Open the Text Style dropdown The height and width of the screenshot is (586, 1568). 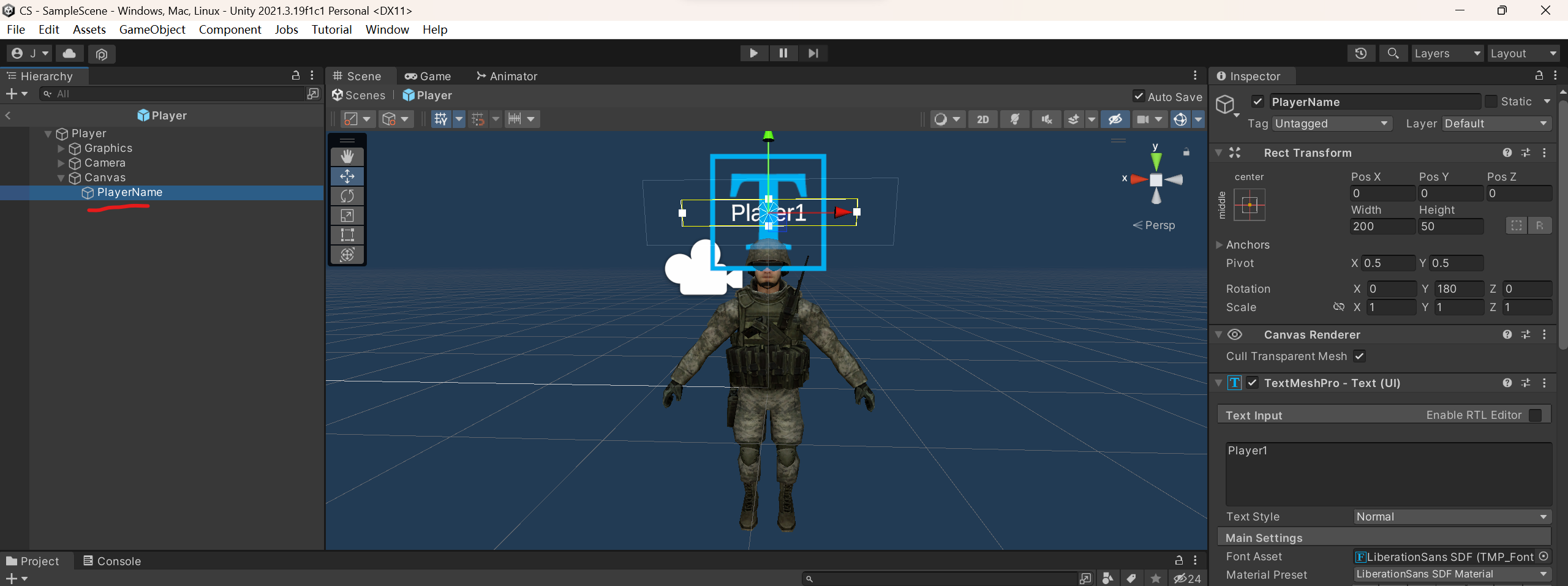click(1452, 517)
